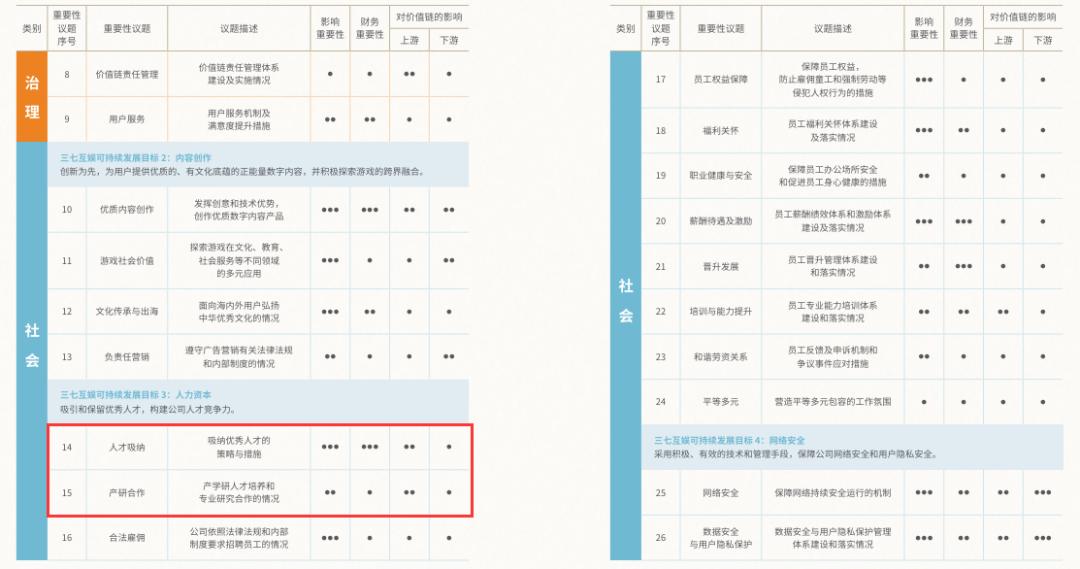Screen dimensions: 1080x569
Task: Select the sentence starting 创新为先
Action: click(242, 172)
